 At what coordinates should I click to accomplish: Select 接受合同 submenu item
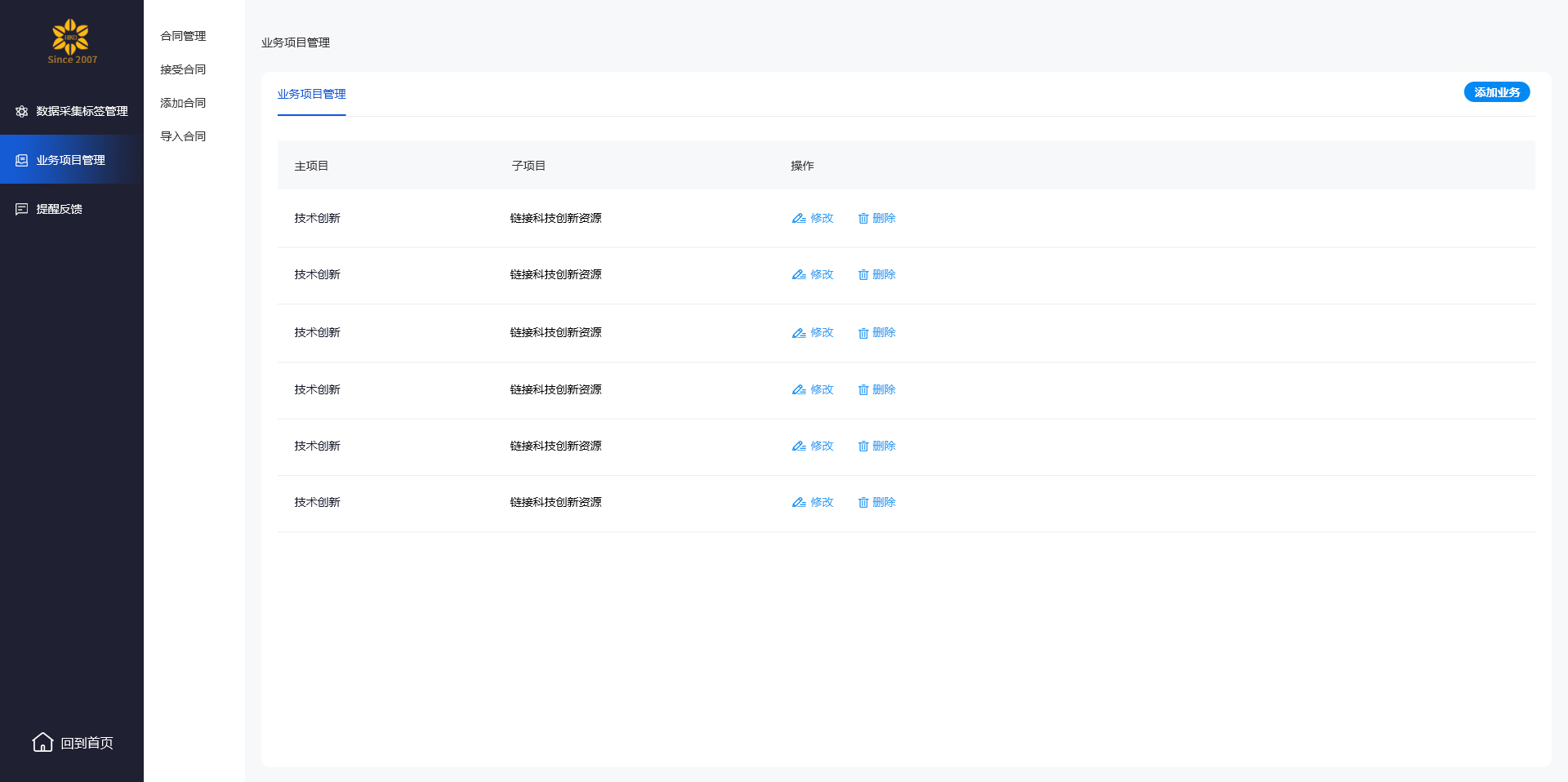tap(183, 69)
